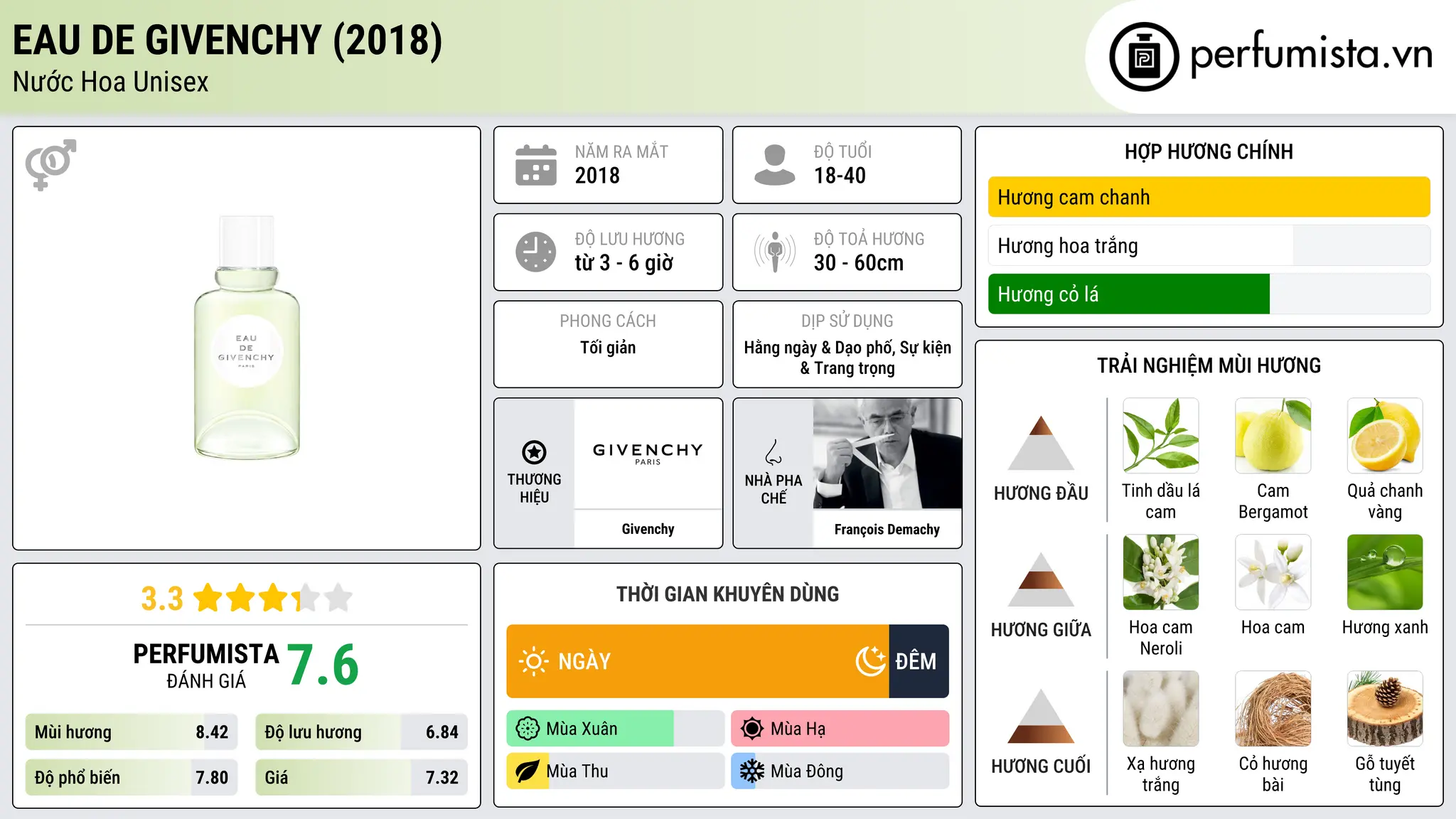Click the Độ phổ biến 7.80 score bar
Viewport: 1456px width, 819px height.
pyautogui.click(x=132, y=778)
